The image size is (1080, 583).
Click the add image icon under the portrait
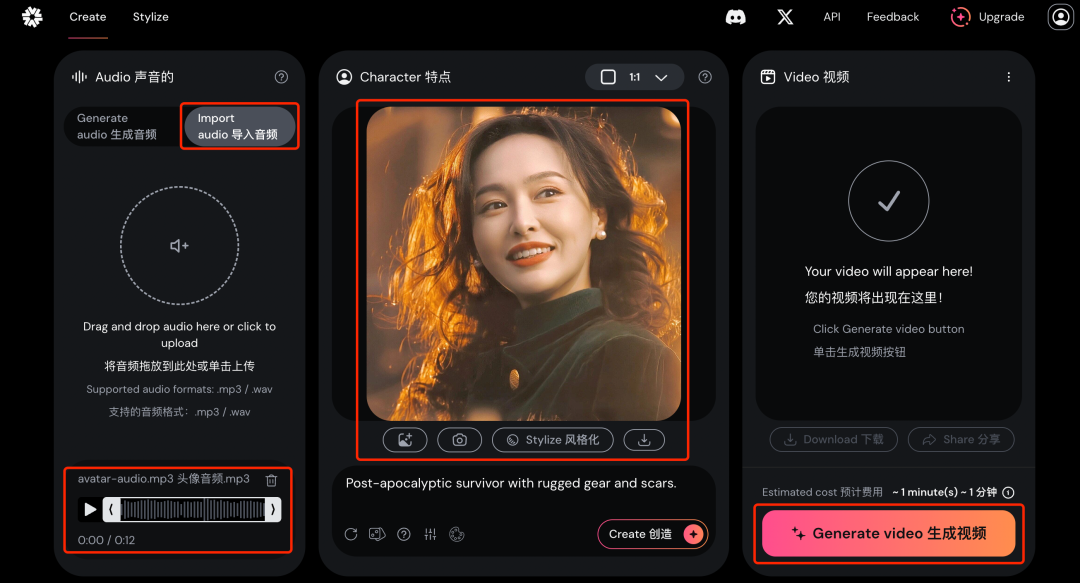tap(405, 440)
